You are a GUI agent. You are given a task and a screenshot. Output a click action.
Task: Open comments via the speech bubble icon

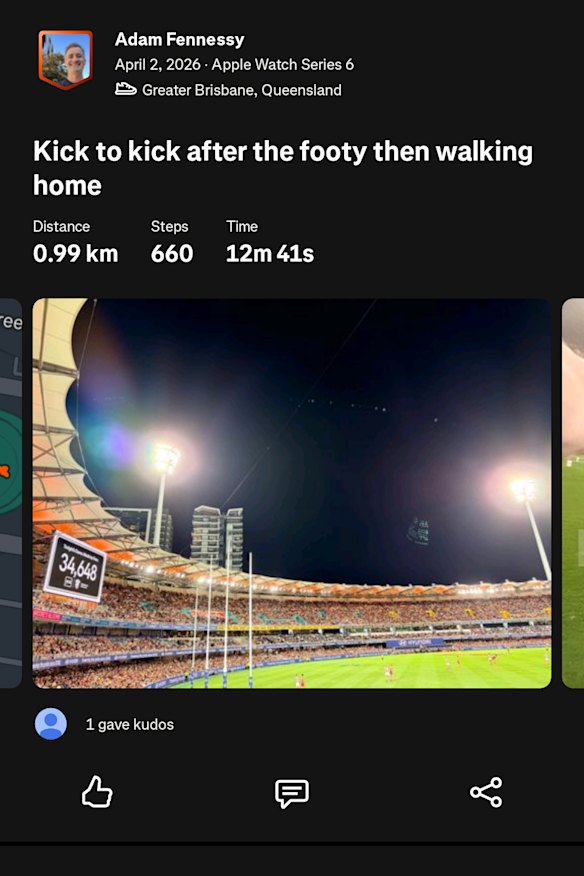[x=291, y=792]
